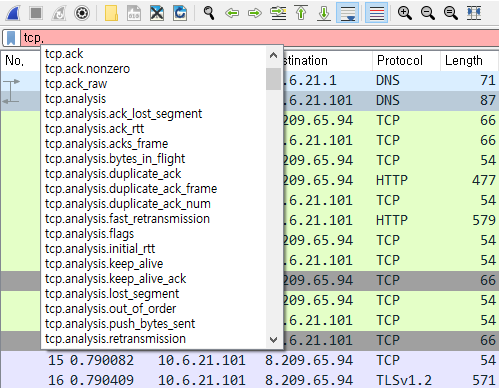
Task: Stop capturing packets square icon
Action: tap(36, 13)
